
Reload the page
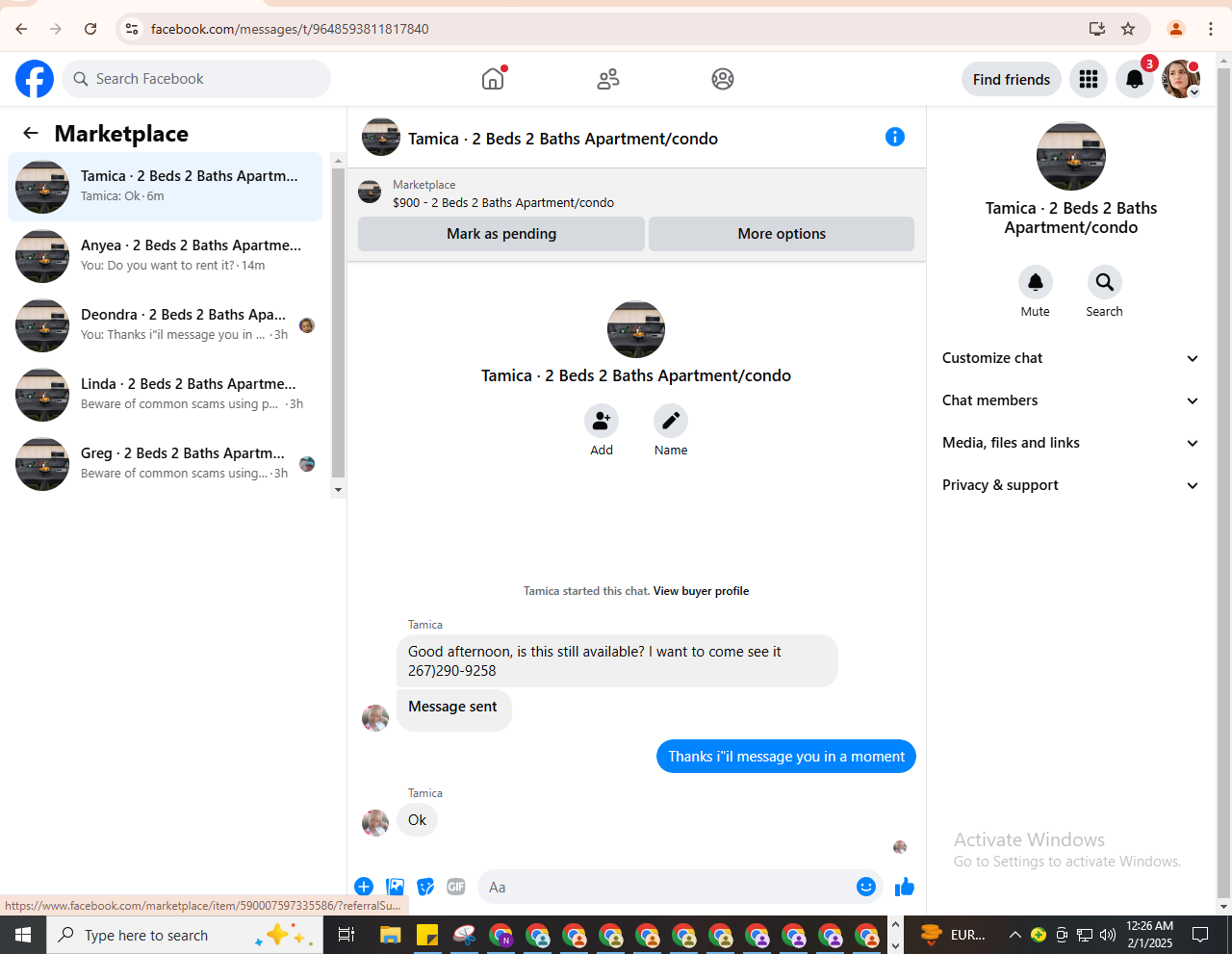click(90, 29)
